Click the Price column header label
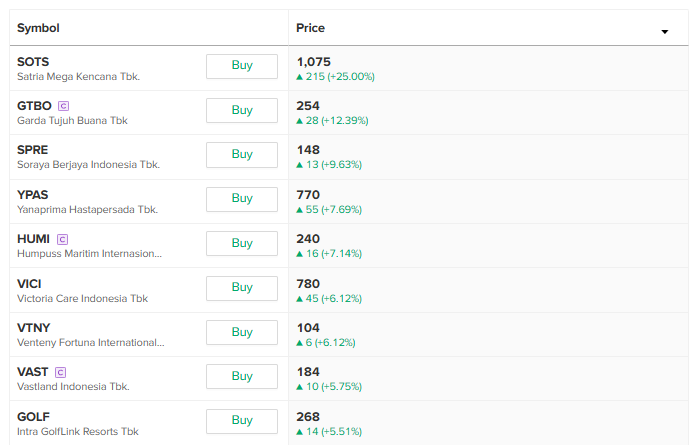 (x=311, y=28)
